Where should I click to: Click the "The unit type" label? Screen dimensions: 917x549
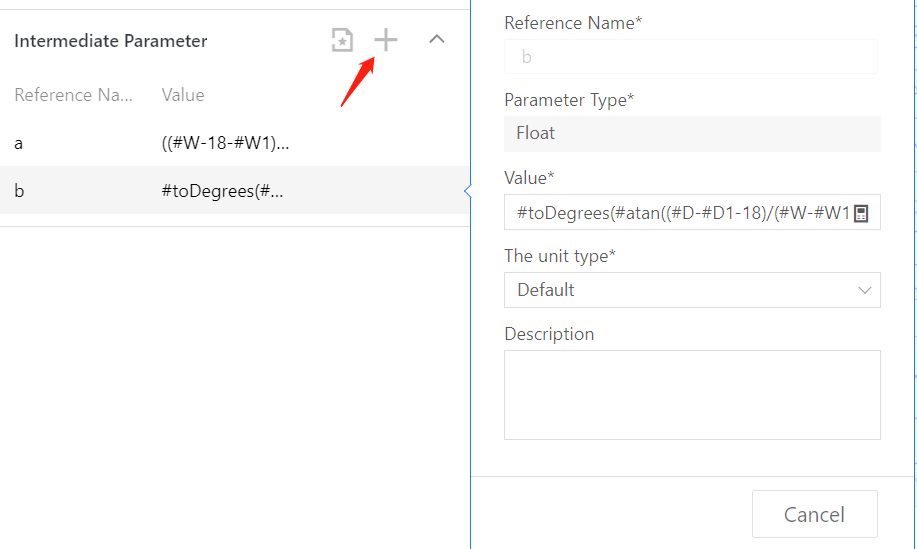(x=560, y=256)
